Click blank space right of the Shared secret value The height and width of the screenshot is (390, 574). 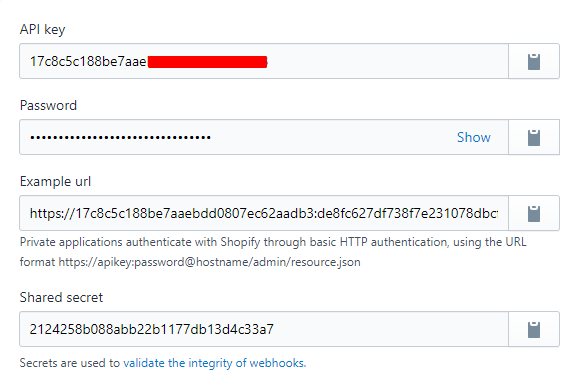(x=390, y=329)
